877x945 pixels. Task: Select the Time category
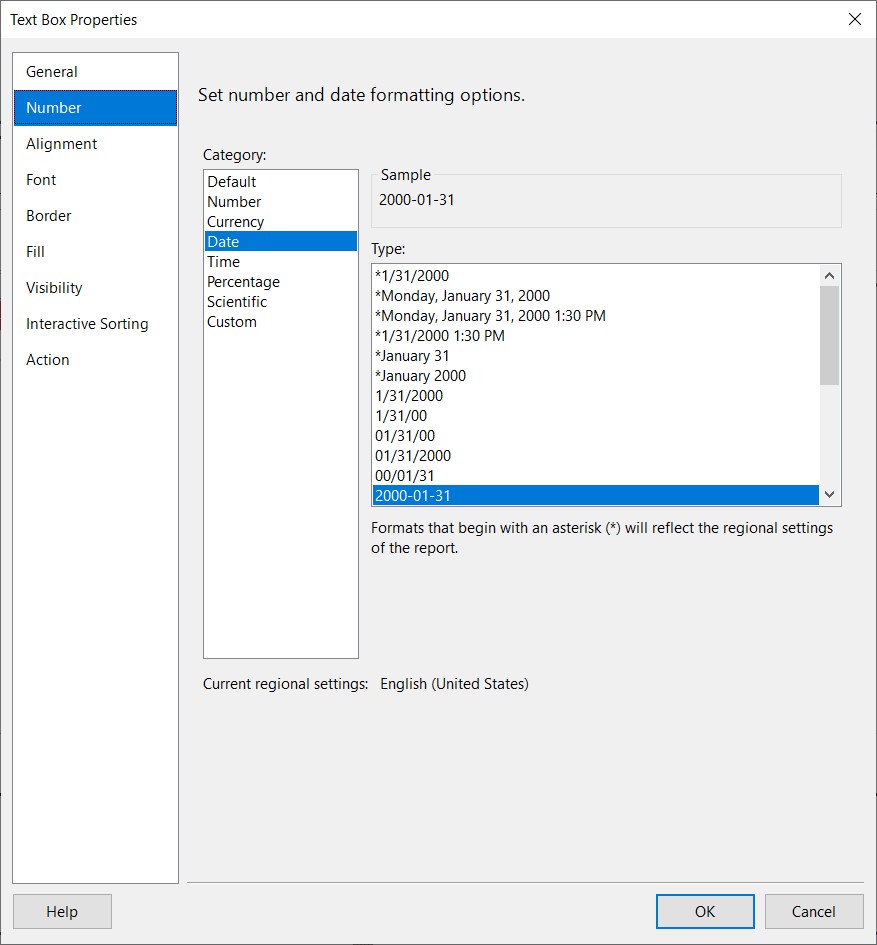click(x=281, y=262)
